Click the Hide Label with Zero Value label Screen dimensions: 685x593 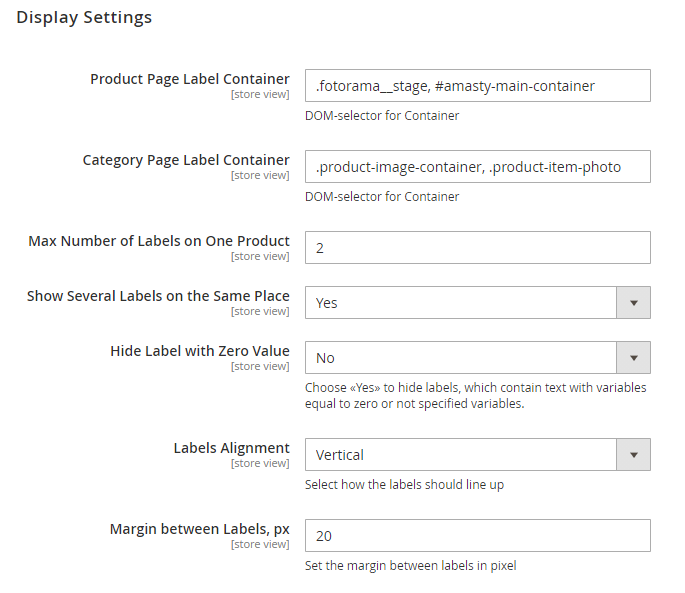click(x=200, y=351)
